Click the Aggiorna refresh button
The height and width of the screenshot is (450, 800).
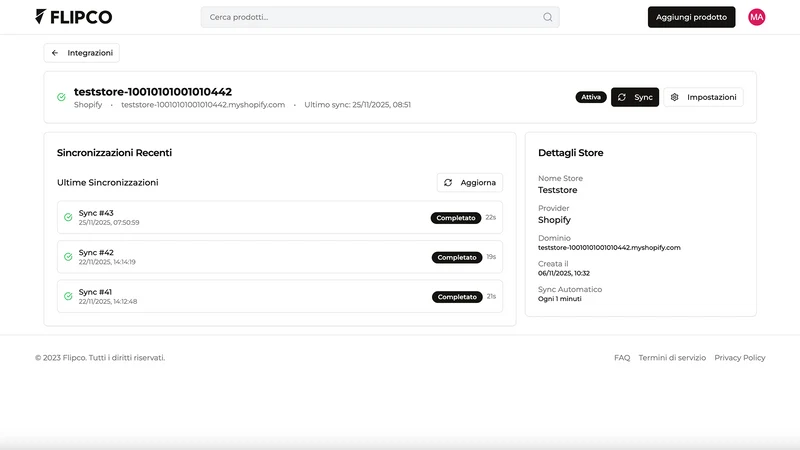469,183
